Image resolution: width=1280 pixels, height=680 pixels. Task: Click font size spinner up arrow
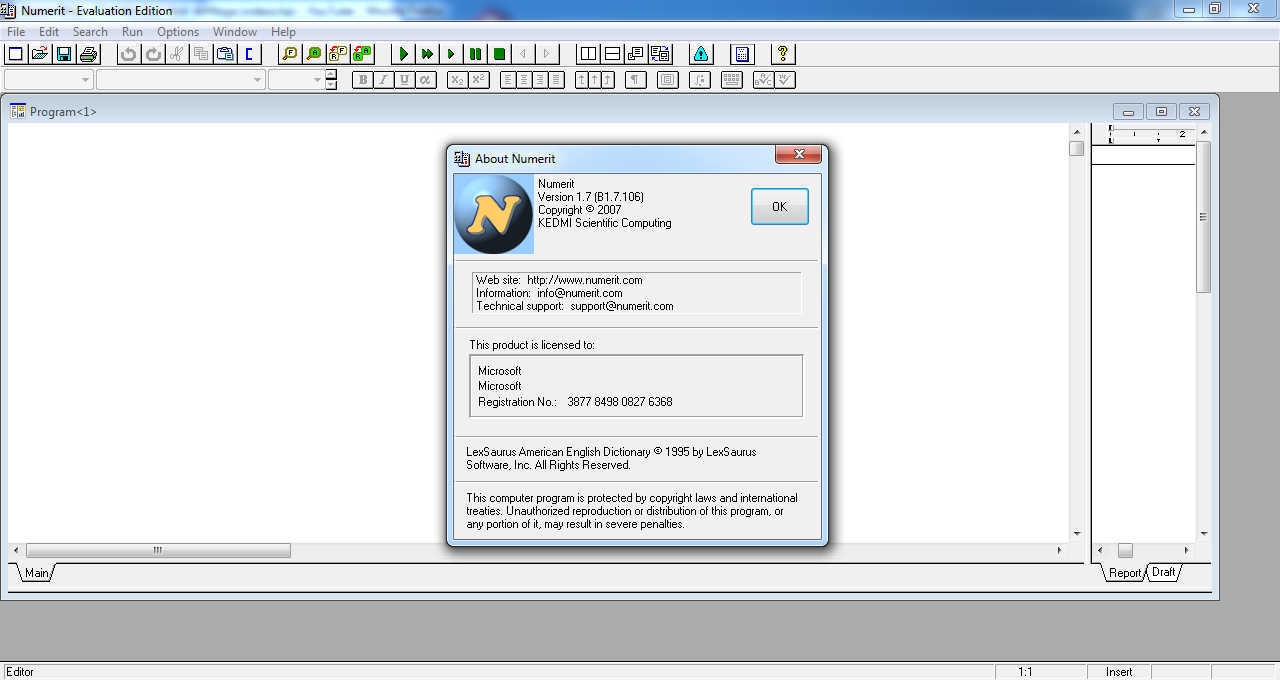(331, 75)
